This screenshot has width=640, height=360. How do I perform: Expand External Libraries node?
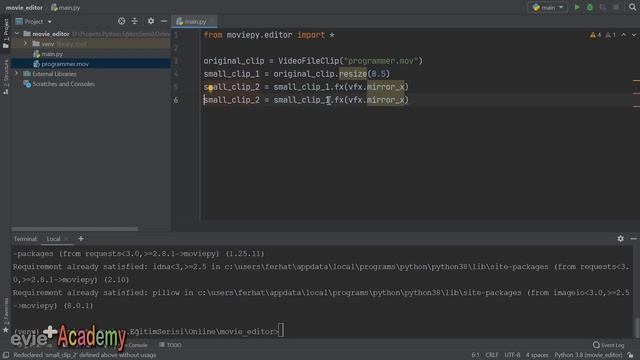pos(17,74)
